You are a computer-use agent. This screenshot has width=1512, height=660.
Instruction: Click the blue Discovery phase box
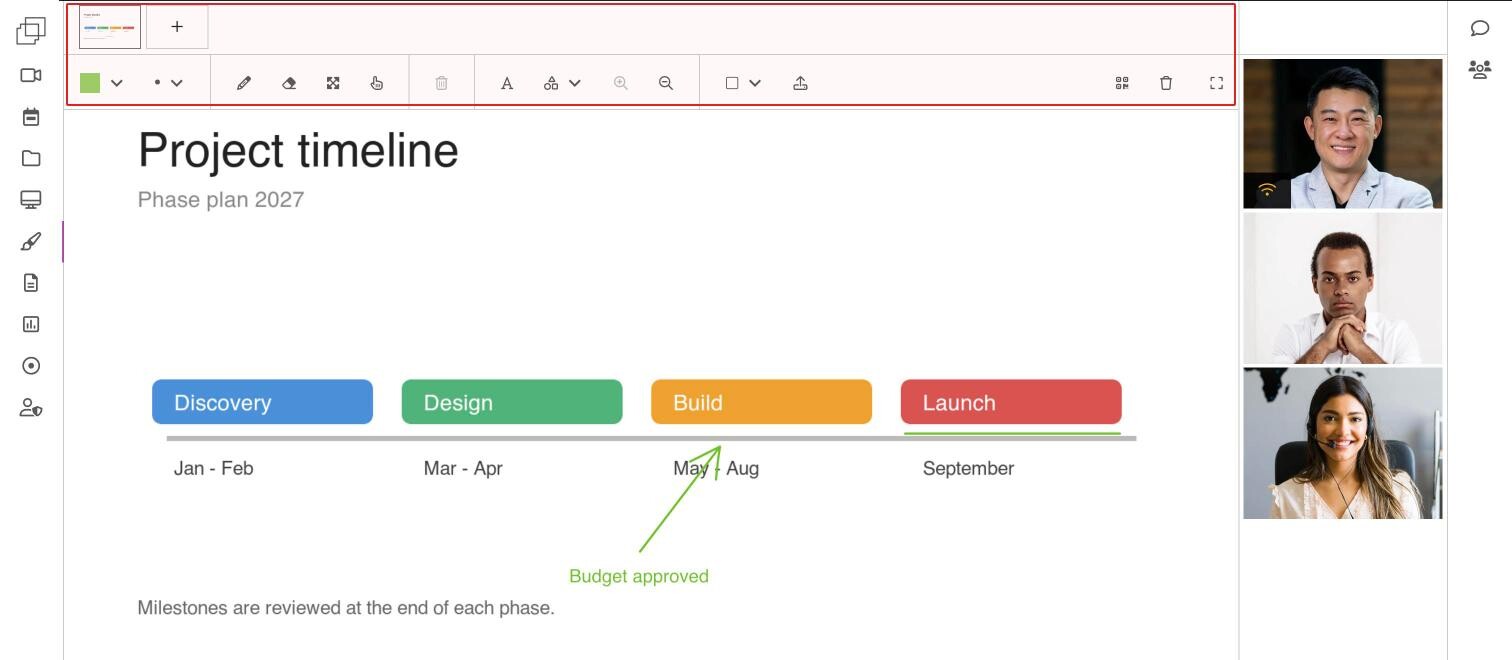tap(262, 402)
